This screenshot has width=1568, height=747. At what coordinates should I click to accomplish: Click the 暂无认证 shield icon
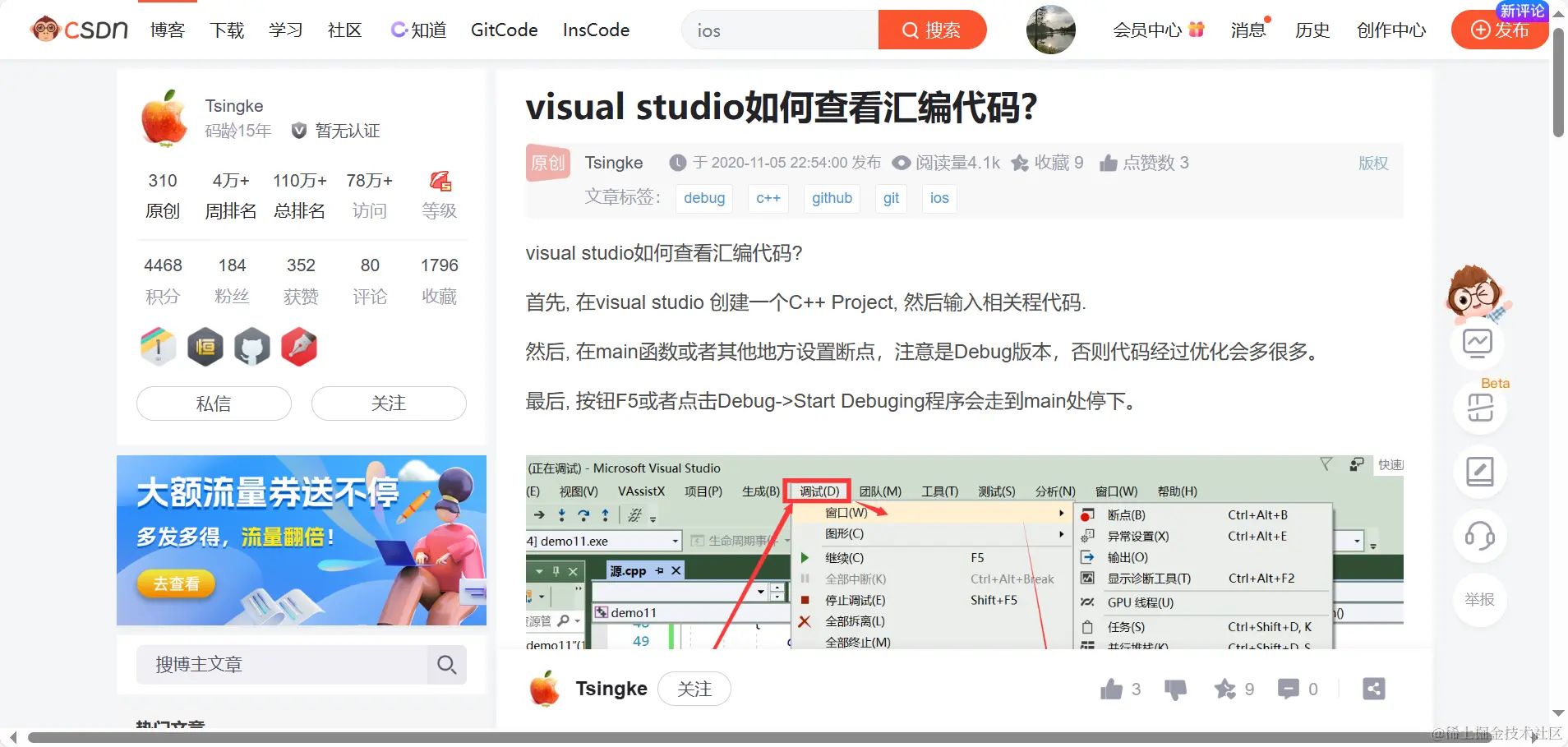point(299,131)
